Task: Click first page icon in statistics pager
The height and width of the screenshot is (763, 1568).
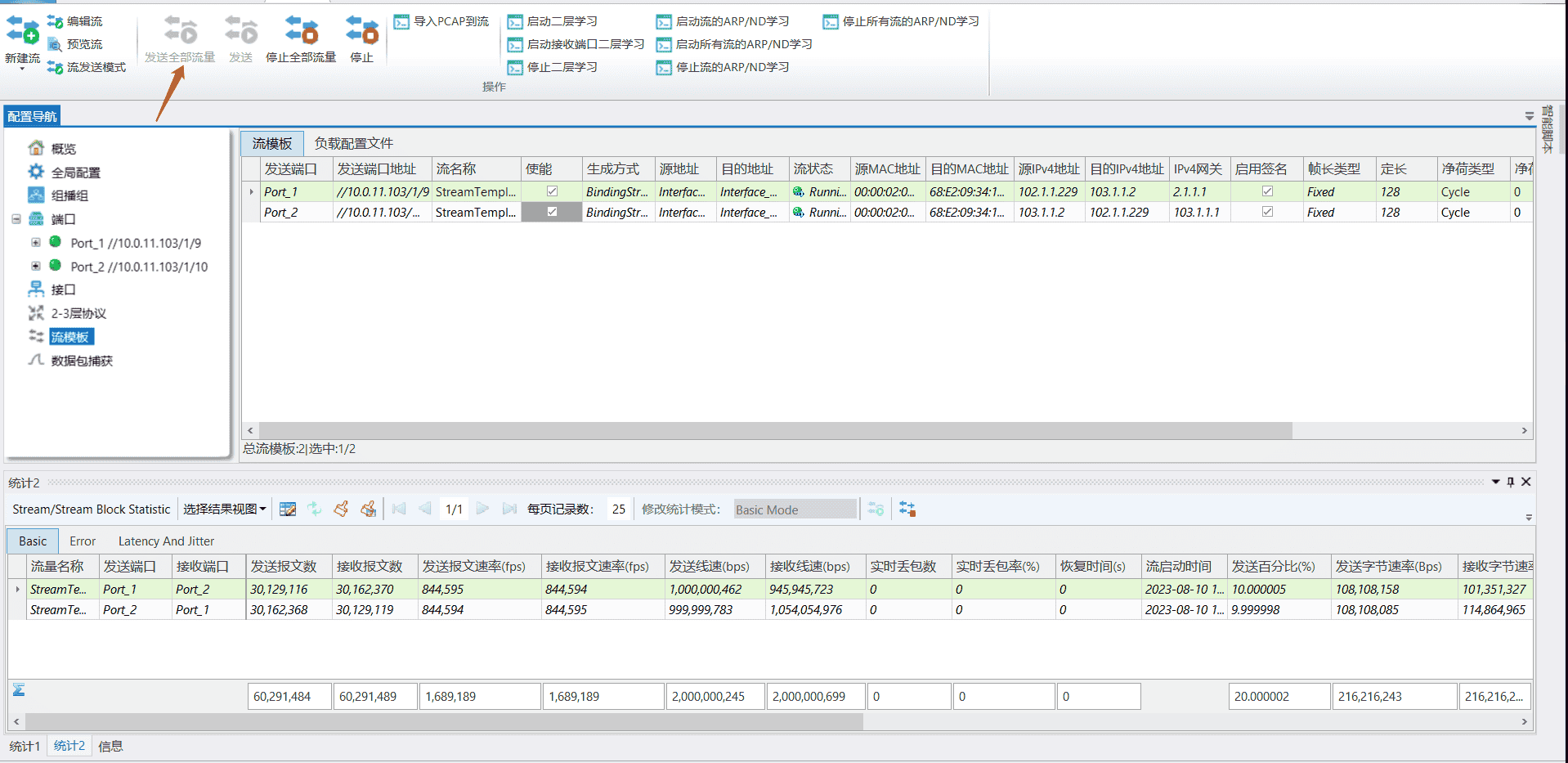Action: tap(399, 509)
